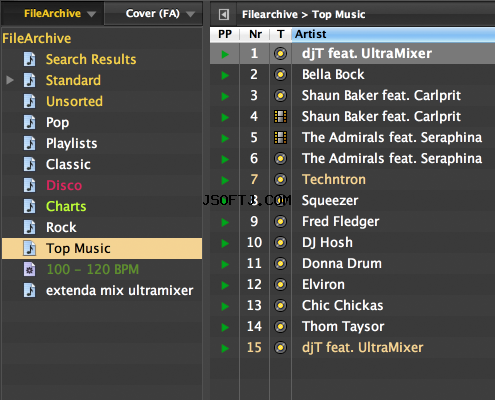The image size is (495, 400).
Task: Select the Top Music group
Action: point(102,248)
